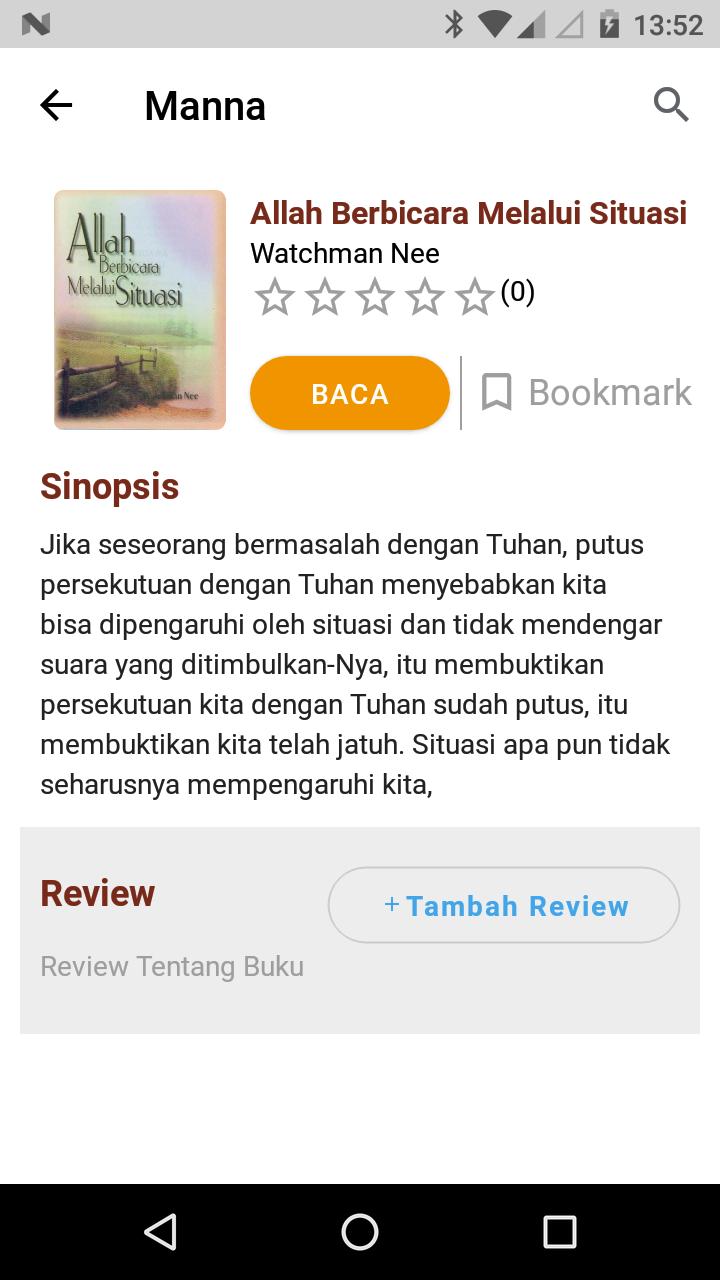Tap the back arrow icon

(56, 105)
